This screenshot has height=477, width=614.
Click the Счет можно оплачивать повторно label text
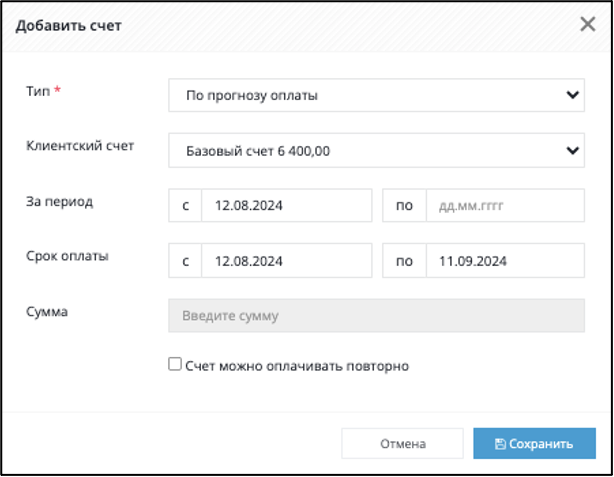coord(297,366)
